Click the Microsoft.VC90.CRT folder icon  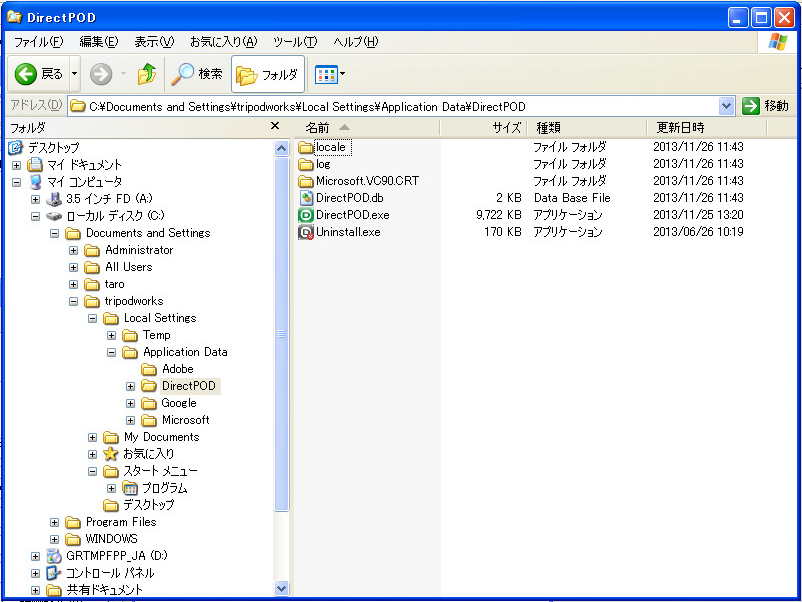click(306, 181)
